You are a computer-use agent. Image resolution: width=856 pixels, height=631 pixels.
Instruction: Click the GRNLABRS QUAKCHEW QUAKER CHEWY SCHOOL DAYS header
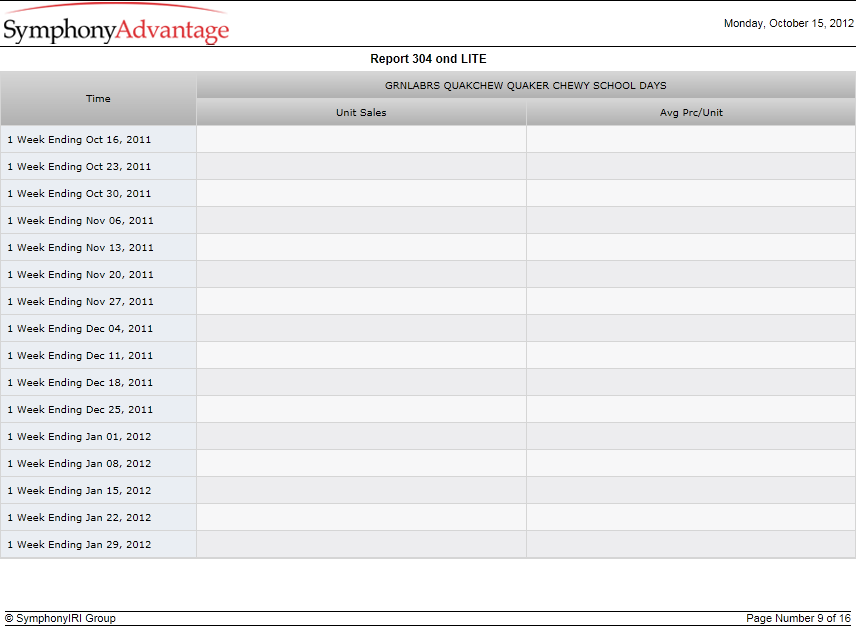[526, 86]
